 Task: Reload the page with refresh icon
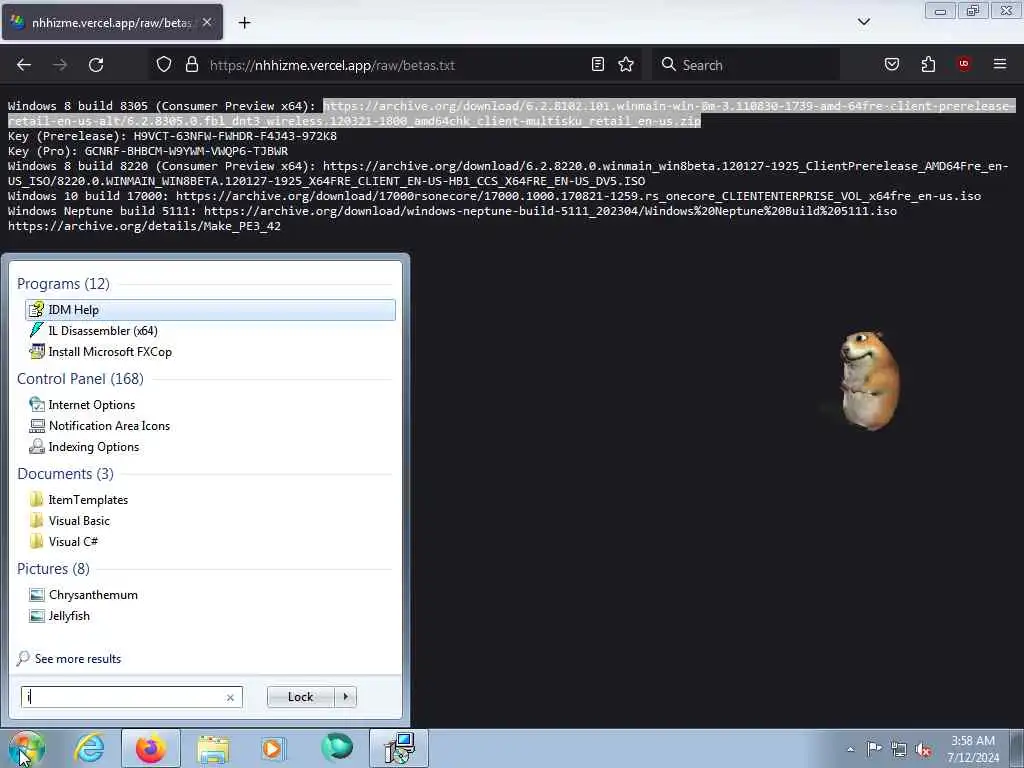(96, 65)
